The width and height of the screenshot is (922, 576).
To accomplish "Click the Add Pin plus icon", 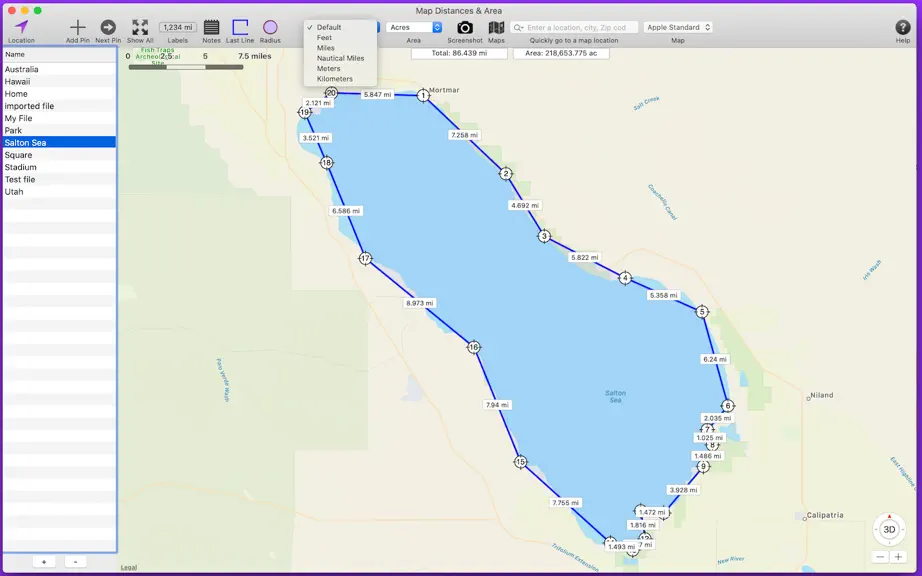I will point(78,27).
